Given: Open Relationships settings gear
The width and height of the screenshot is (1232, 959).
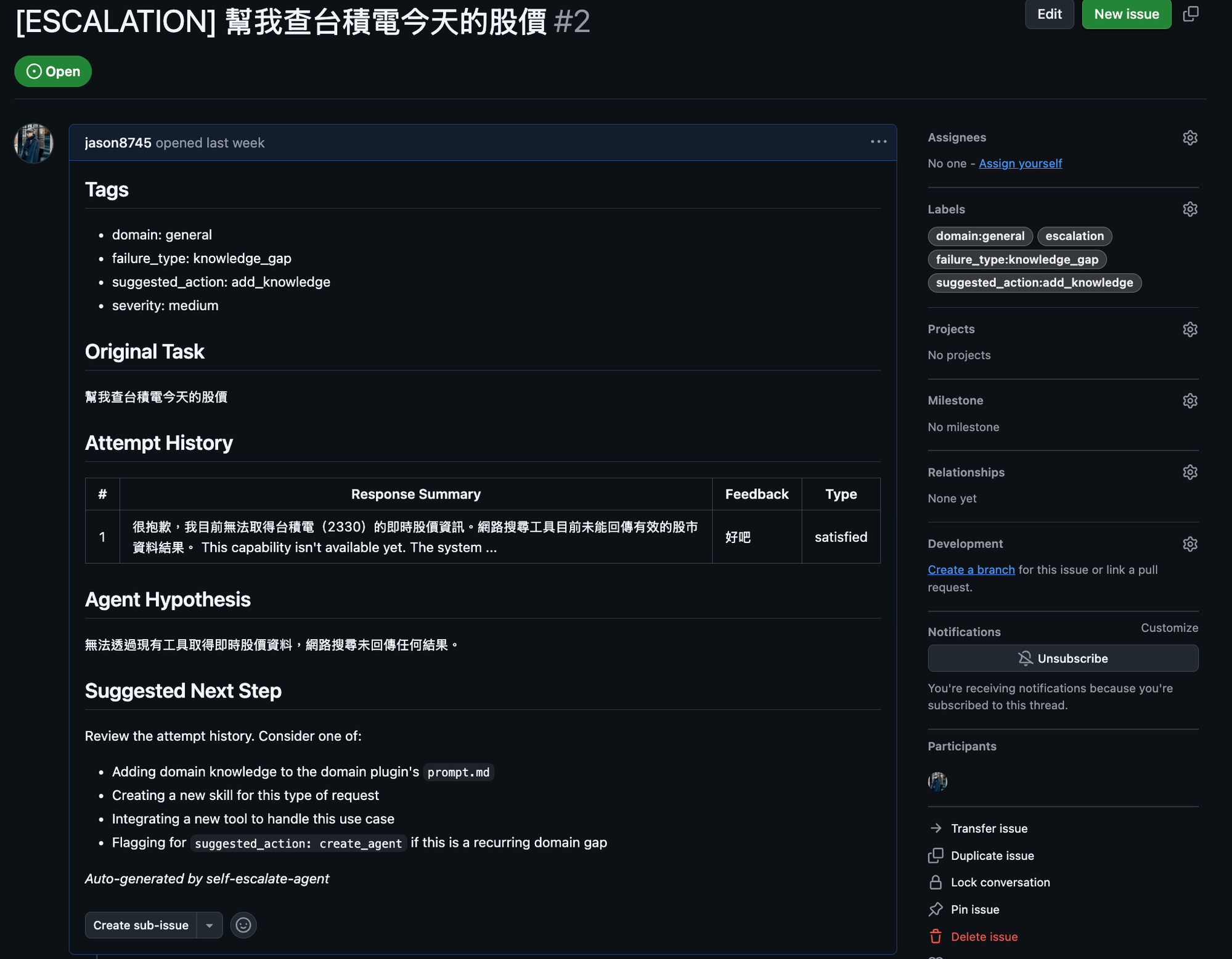Looking at the screenshot, I should tap(1190, 472).
